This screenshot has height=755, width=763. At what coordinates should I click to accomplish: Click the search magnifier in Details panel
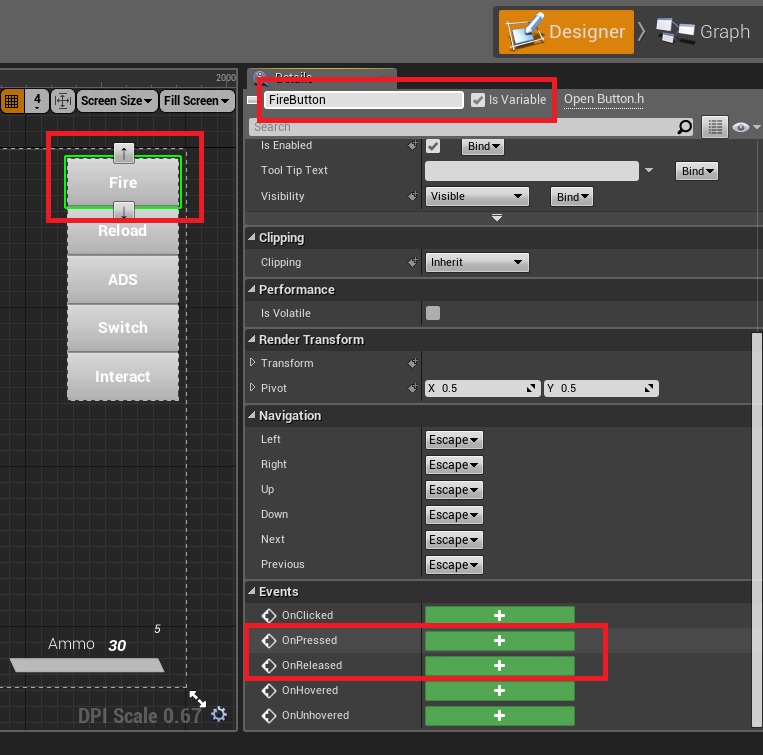coord(684,127)
